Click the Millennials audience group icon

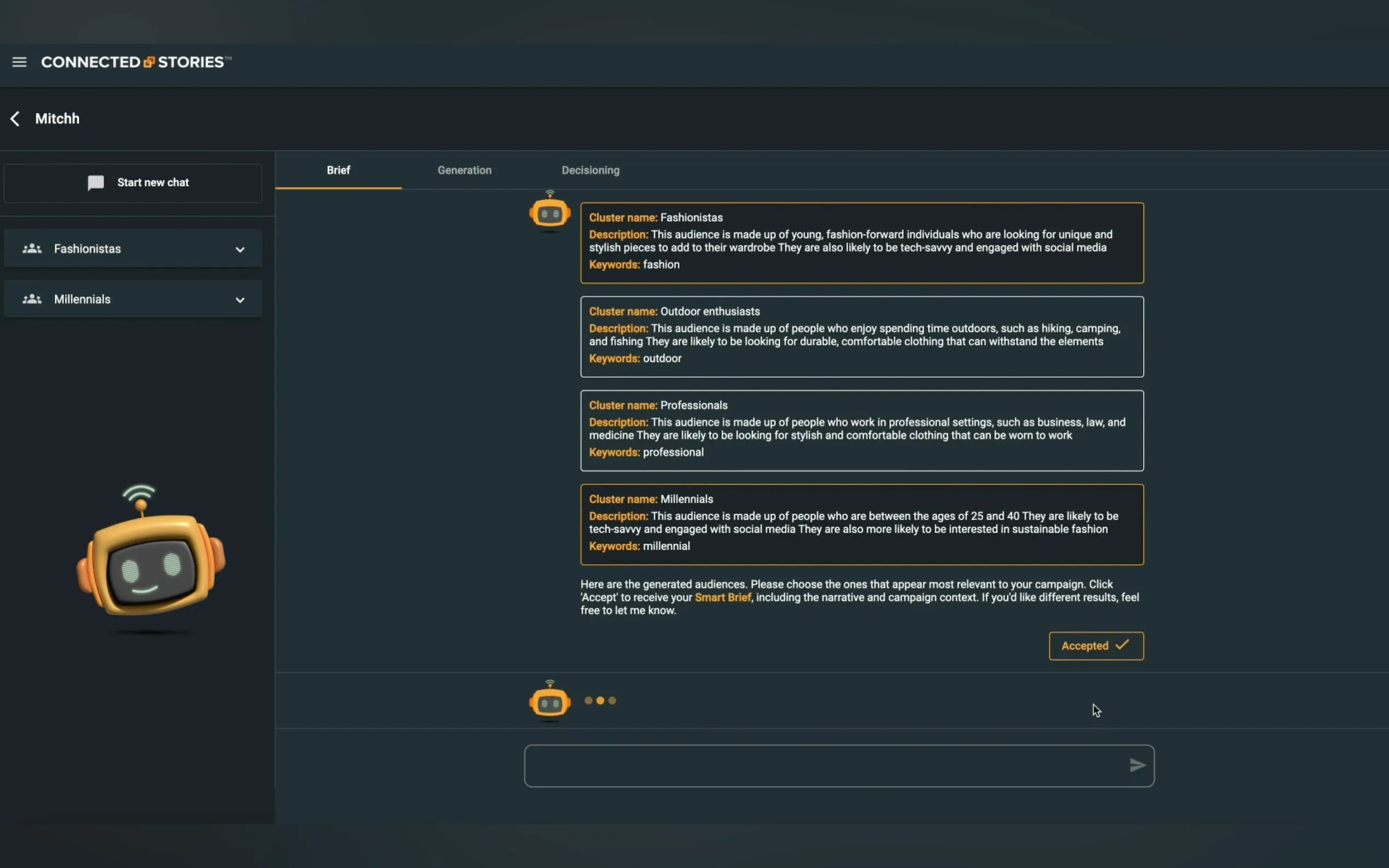point(32,299)
